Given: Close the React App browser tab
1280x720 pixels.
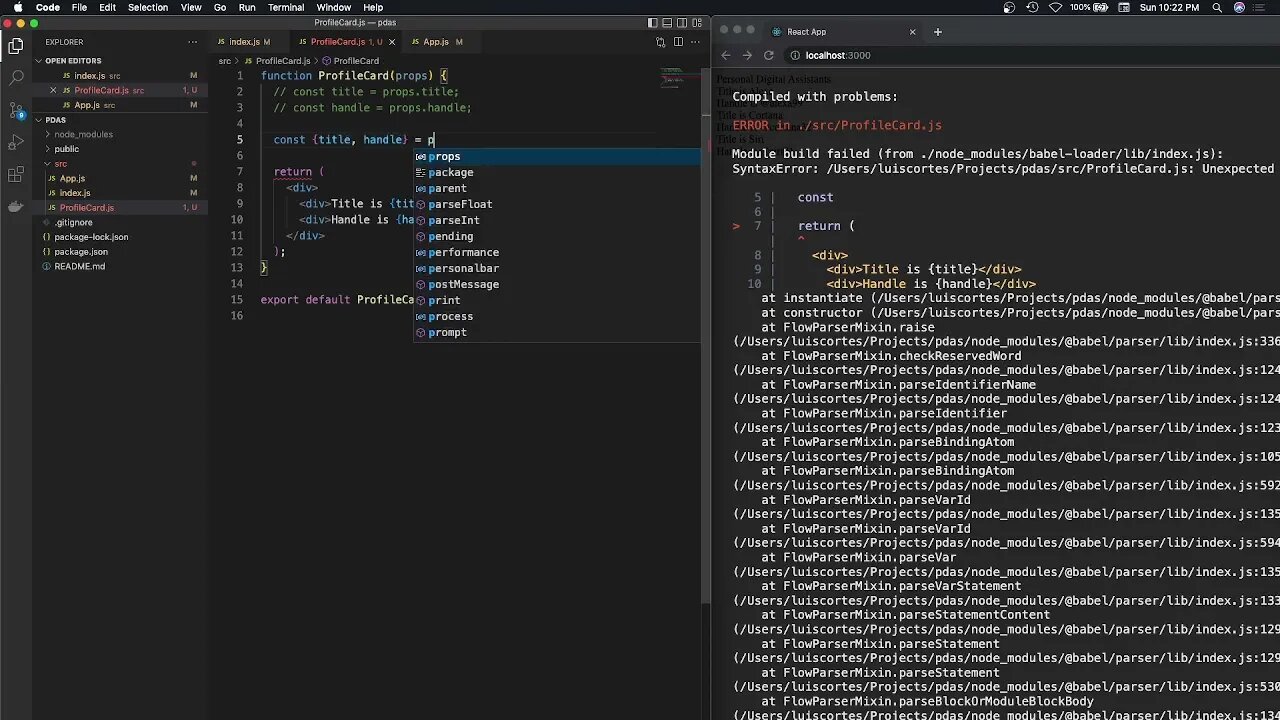Looking at the screenshot, I should [912, 32].
